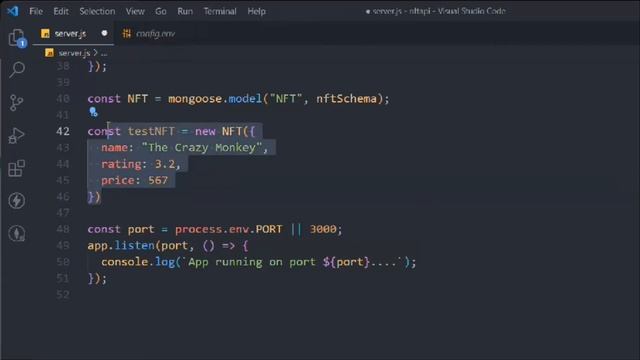This screenshot has height=360, width=640.
Task: Click the "model" method on line 40
Action: pyautogui.click(x=245, y=99)
